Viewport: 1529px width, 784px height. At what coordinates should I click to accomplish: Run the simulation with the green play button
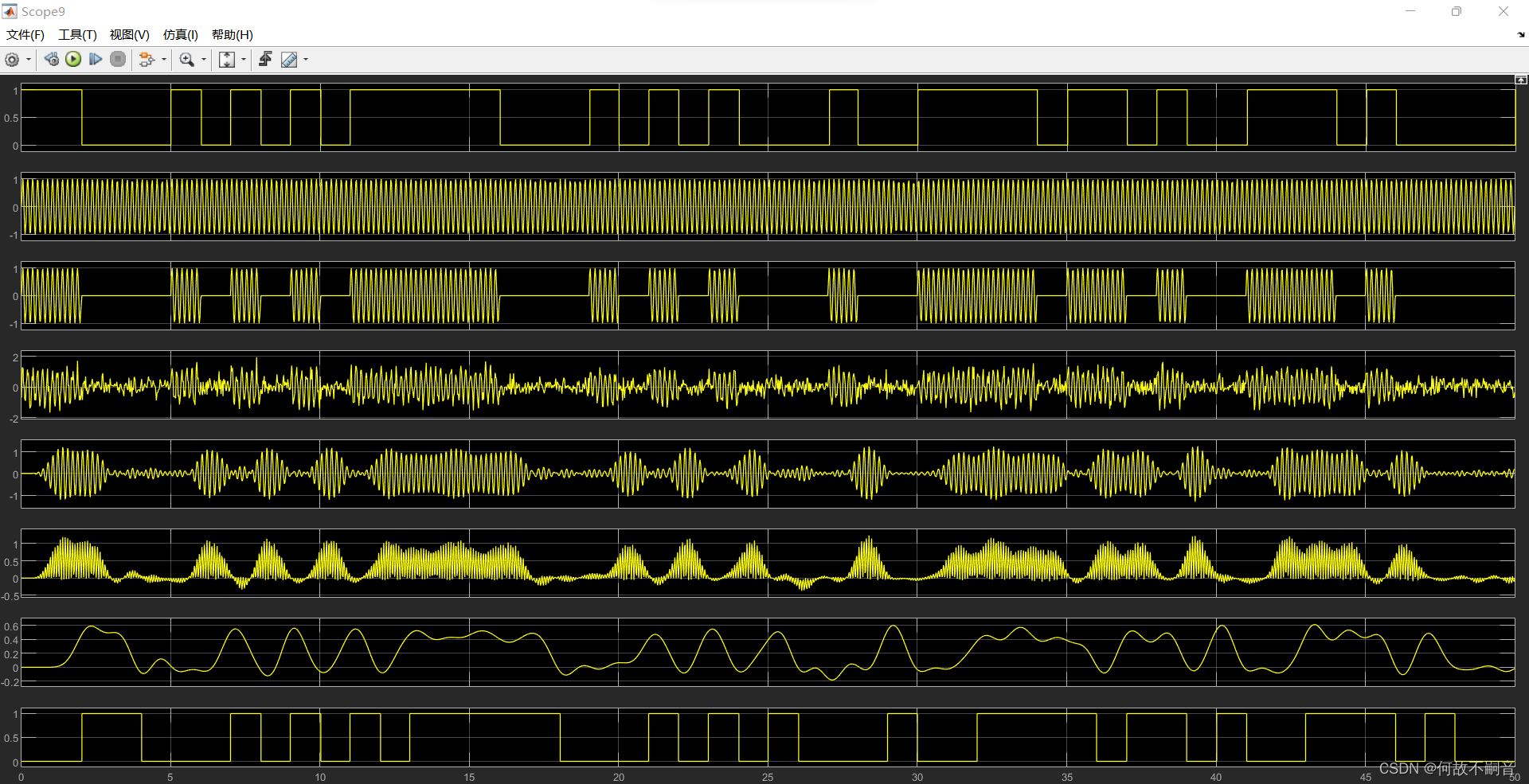coord(73,59)
